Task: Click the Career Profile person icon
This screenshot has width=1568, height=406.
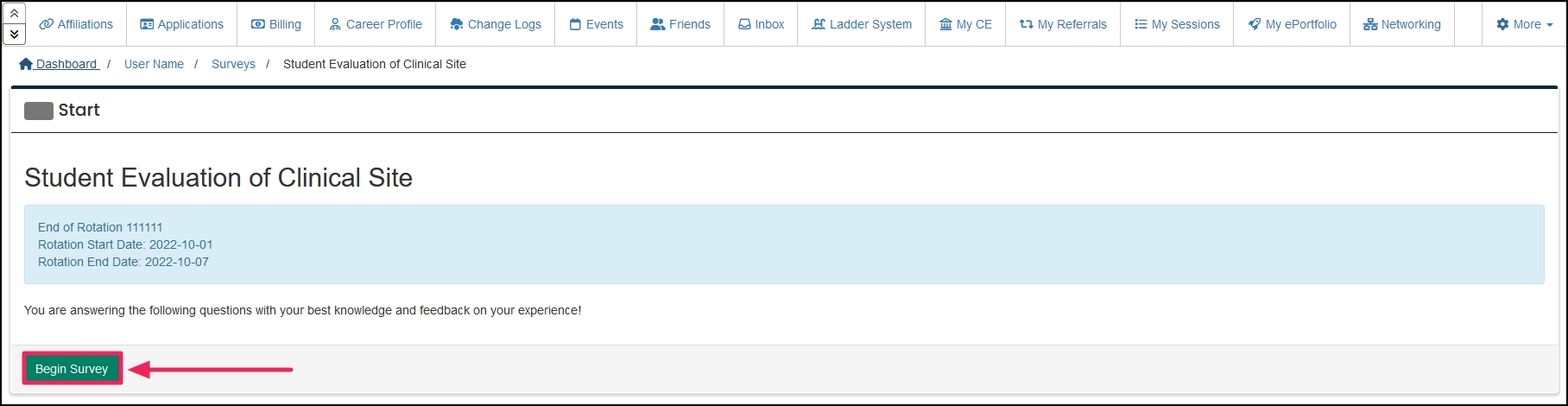Action: click(335, 24)
